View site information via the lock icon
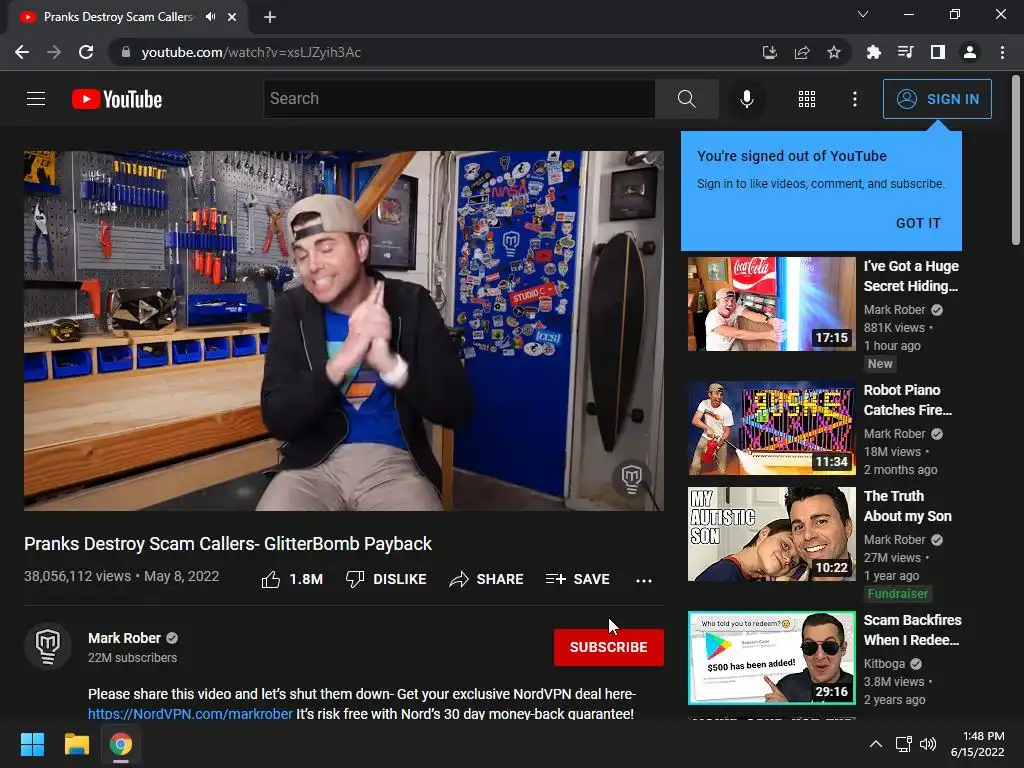Viewport: 1024px width, 768px height. (x=126, y=52)
